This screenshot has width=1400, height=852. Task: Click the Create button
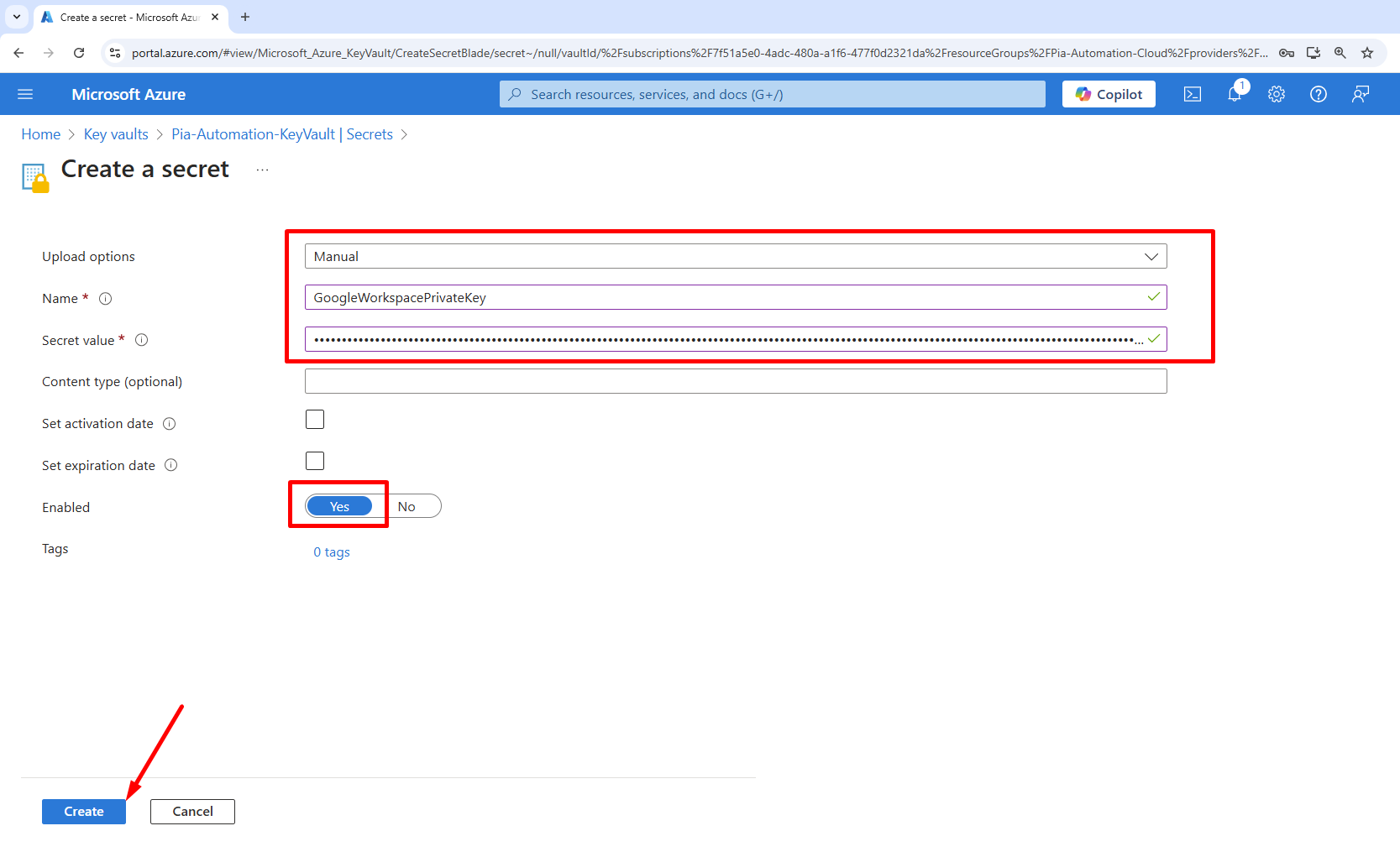point(84,812)
